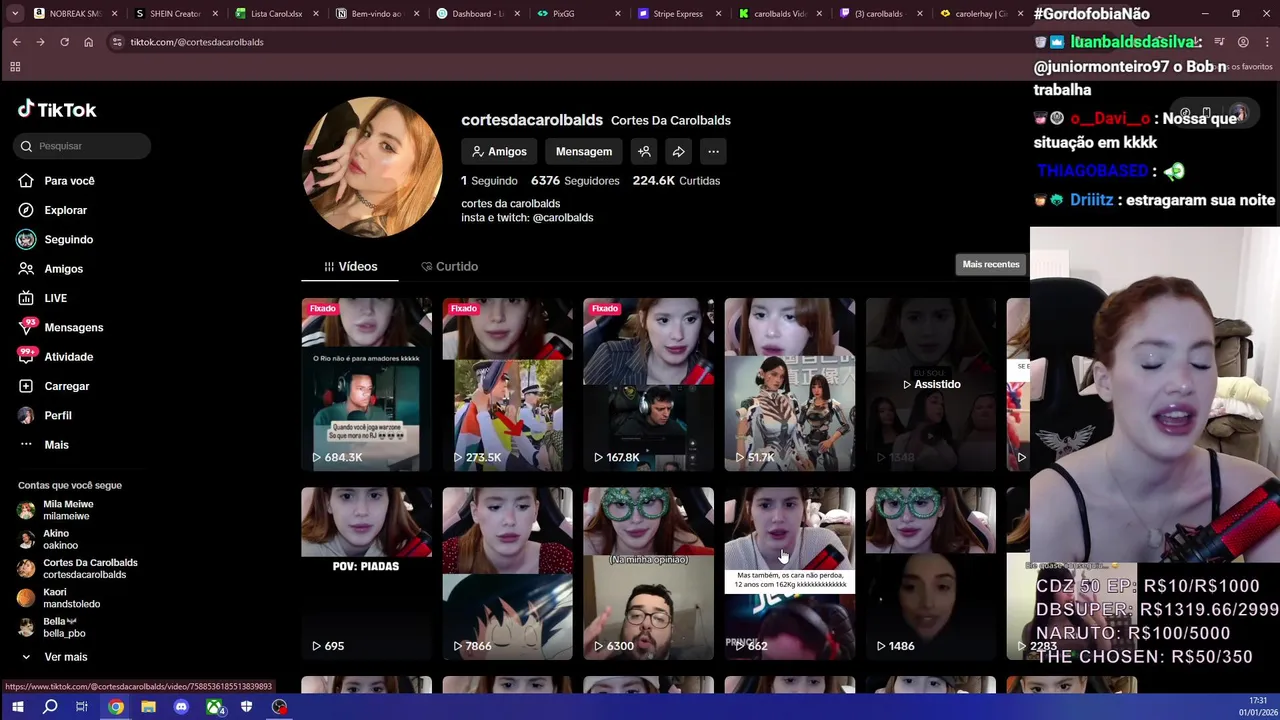Image resolution: width=1280 pixels, height=720 pixels.
Task: Open followed account Cortes Da Carolbalds
Action: [78, 568]
